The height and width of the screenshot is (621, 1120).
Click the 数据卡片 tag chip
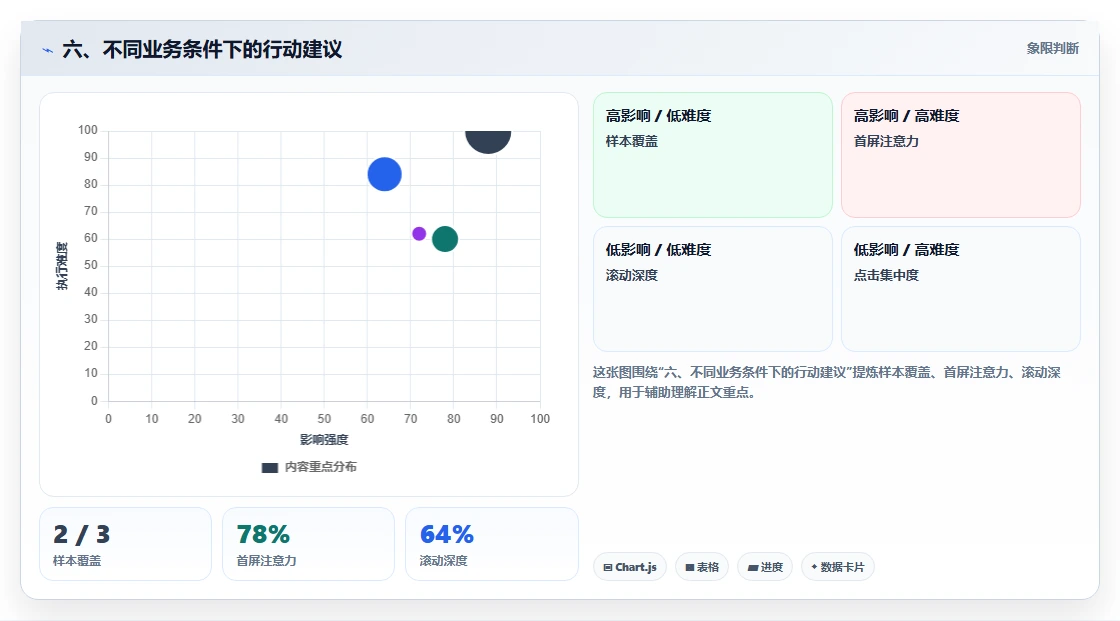tap(838, 567)
